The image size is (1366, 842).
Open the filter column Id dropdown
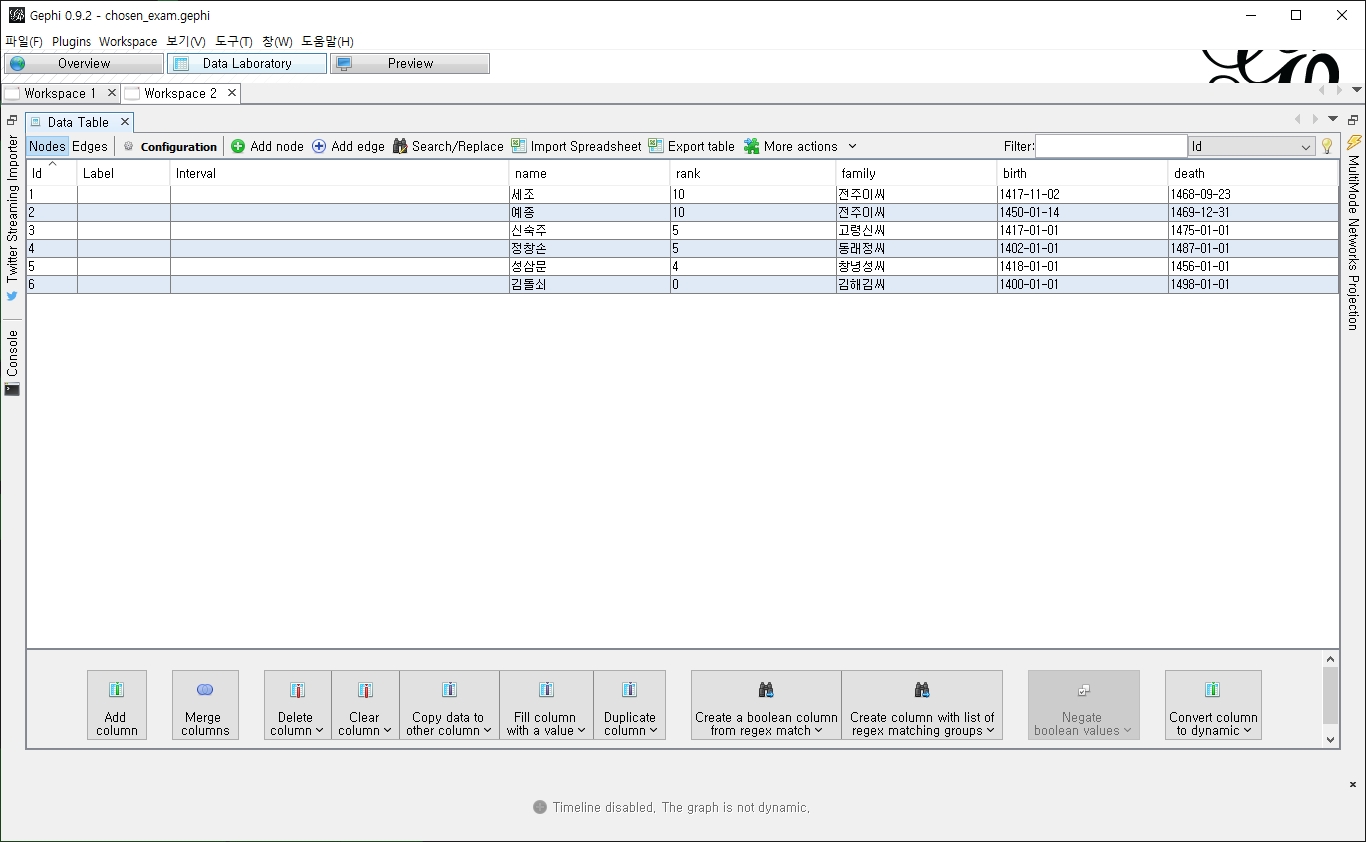[x=1251, y=146]
